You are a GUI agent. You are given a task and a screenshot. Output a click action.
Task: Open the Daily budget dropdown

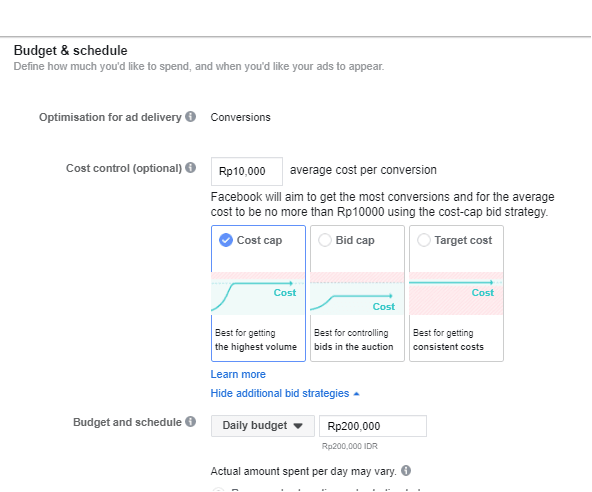pyautogui.click(x=263, y=426)
